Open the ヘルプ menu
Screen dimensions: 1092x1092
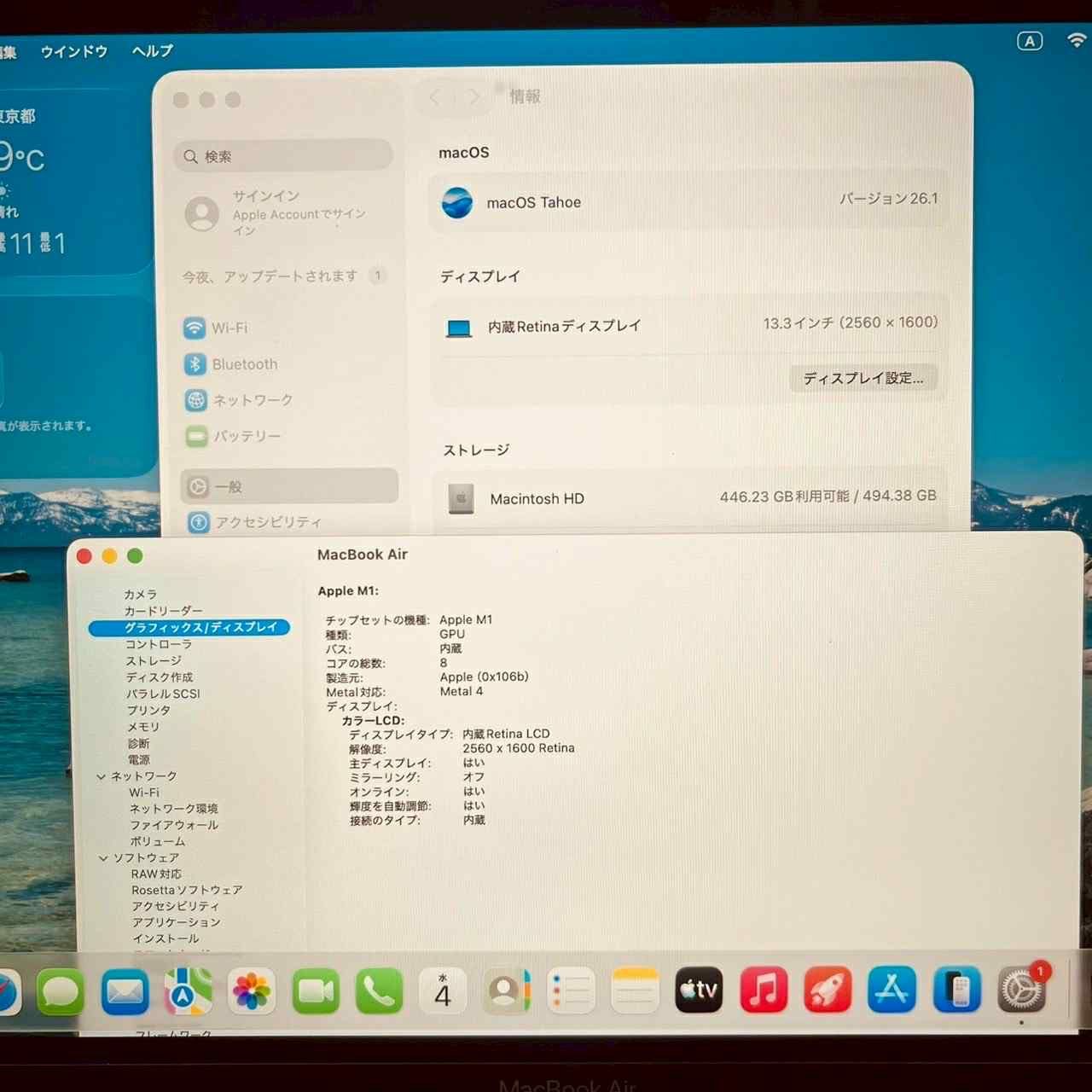coord(153,51)
